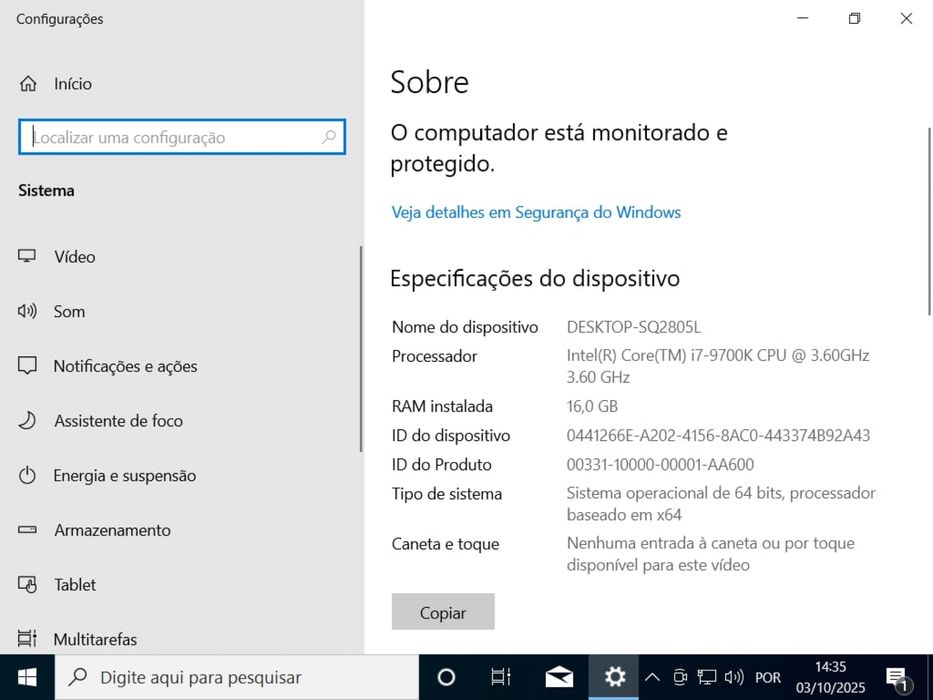Image resolution: width=933 pixels, height=700 pixels.
Task: Click the Sistema sidebar heading
Action: 46,190
